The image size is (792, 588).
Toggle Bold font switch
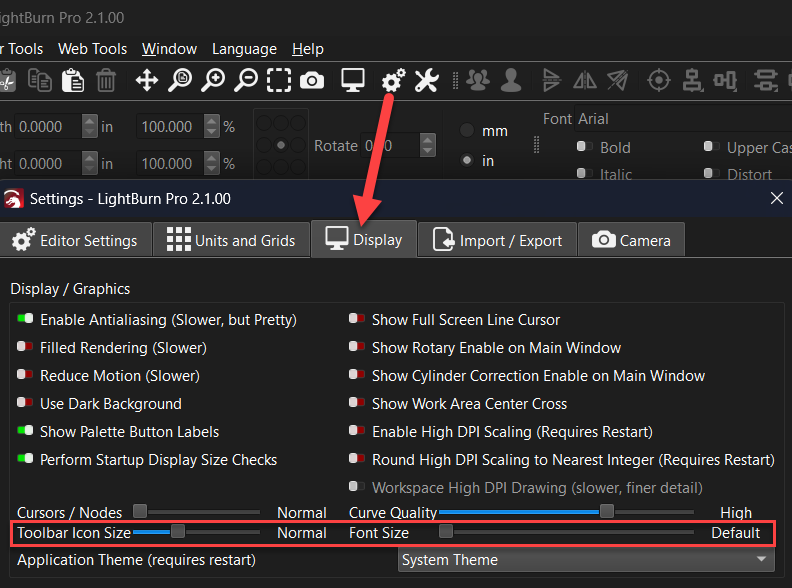(584, 146)
